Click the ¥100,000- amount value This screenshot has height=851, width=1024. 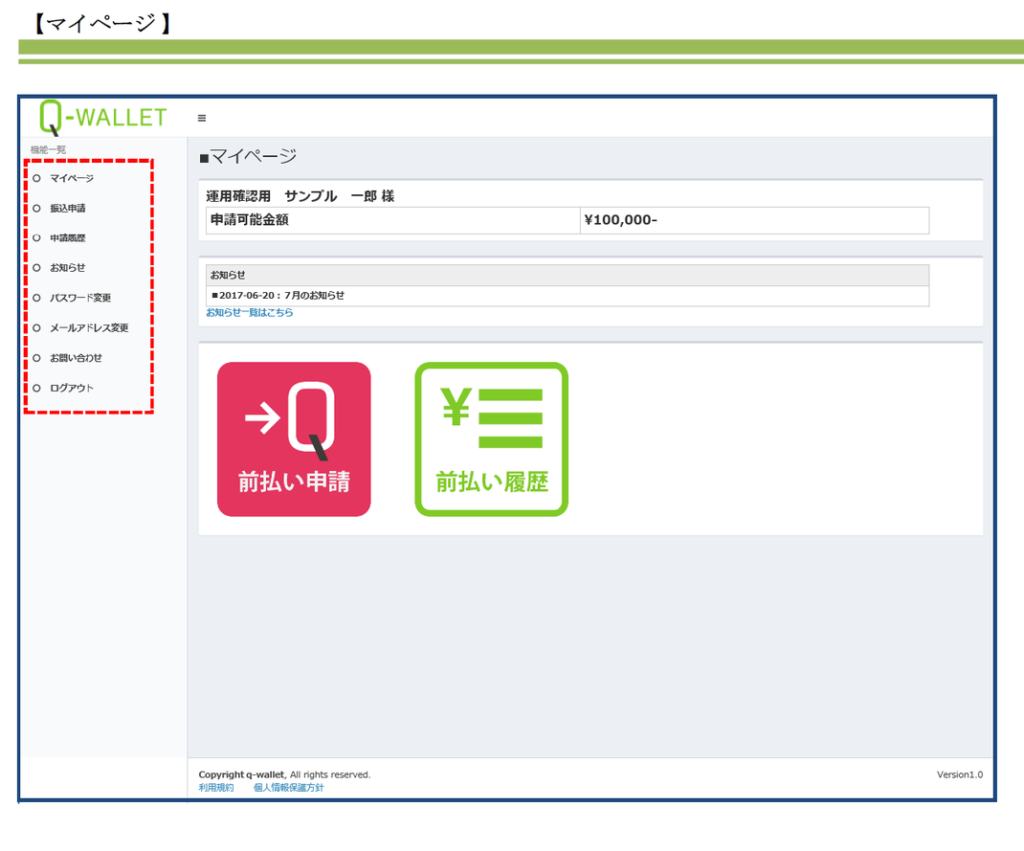pos(620,220)
